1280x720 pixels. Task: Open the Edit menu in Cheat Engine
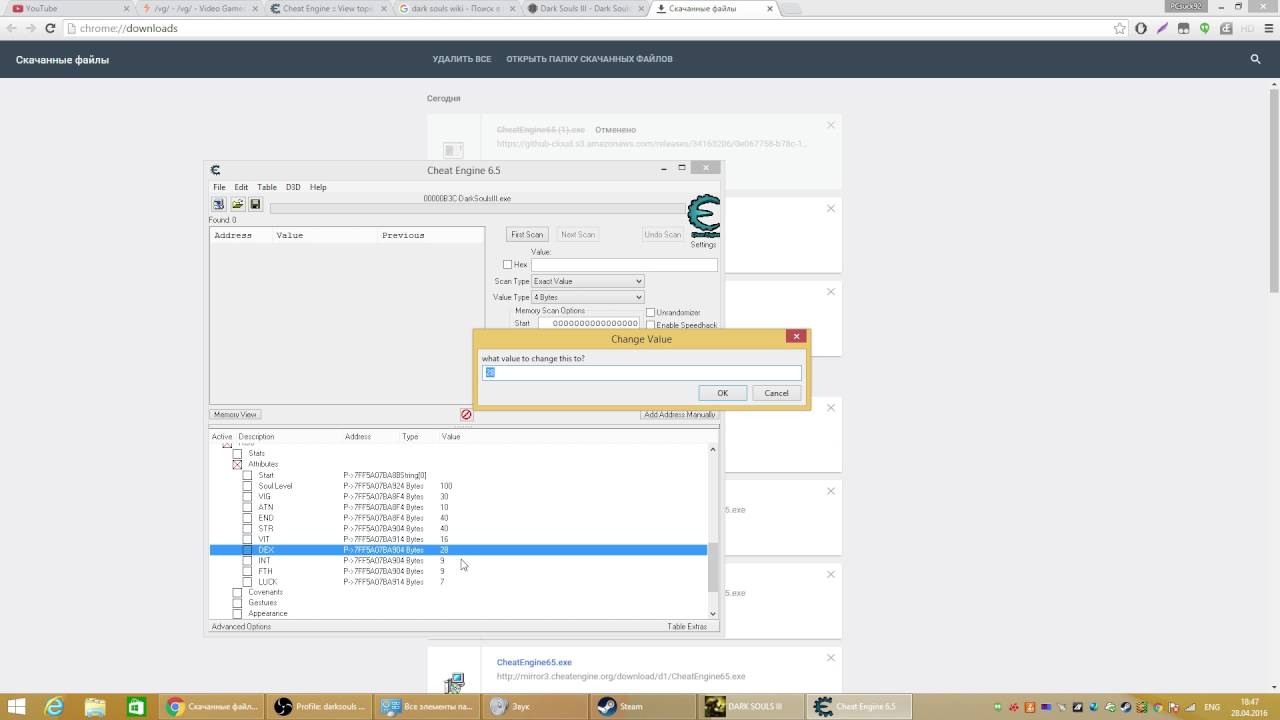click(x=241, y=187)
